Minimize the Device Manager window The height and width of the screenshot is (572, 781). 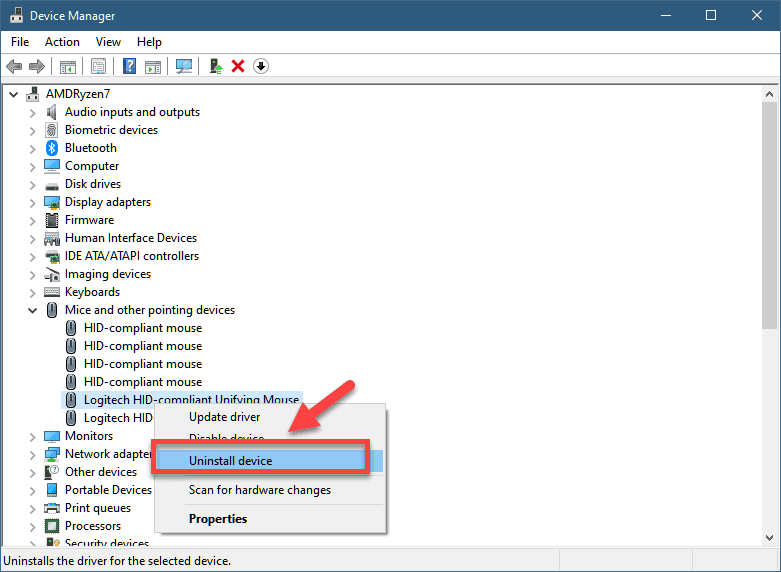coord(666,15)
